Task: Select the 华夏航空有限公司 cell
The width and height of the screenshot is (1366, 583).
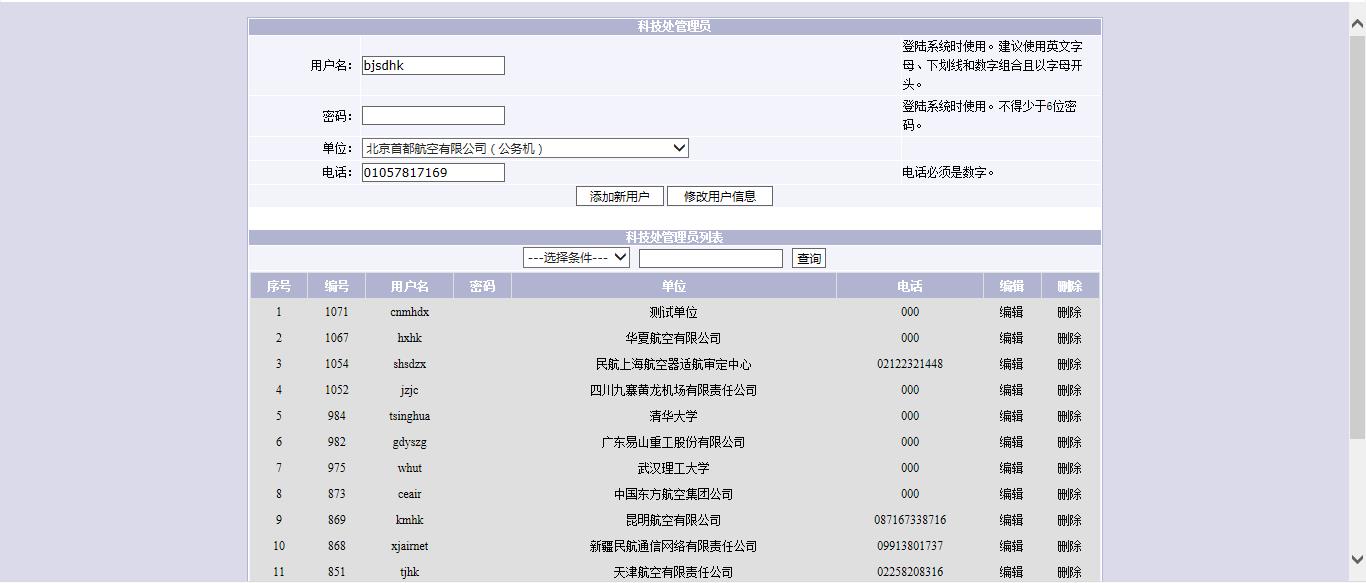Action: (674, 338)
